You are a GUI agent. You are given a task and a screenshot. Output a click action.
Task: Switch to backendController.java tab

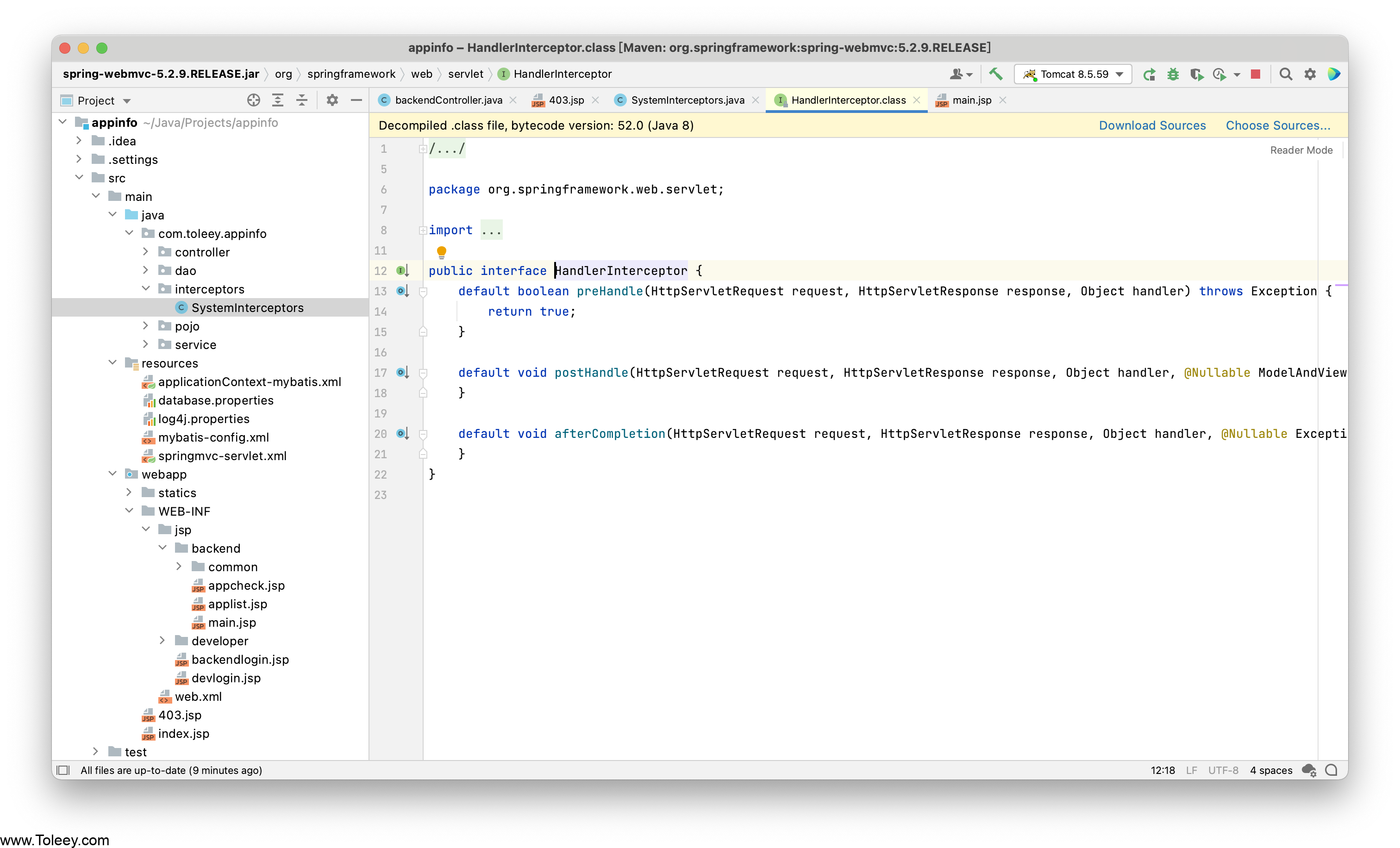[448, 100]
